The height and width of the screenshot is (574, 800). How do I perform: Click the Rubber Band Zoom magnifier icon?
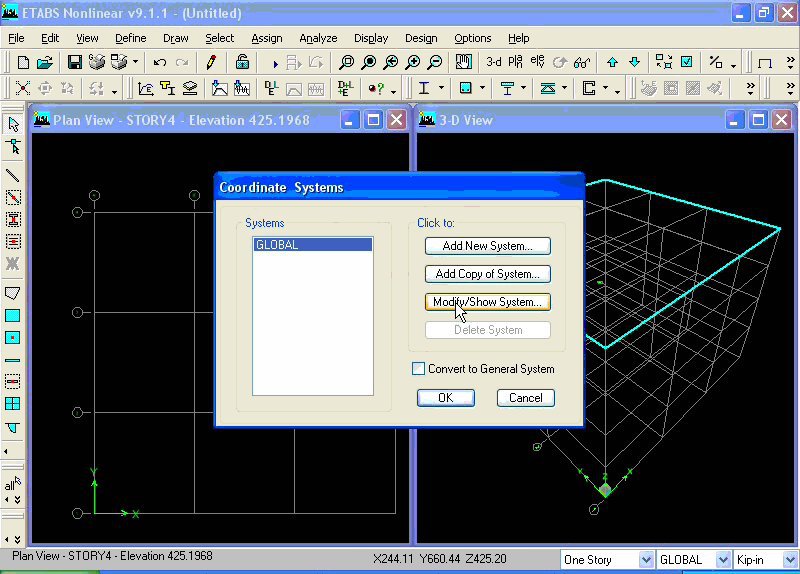coord(346,62)
